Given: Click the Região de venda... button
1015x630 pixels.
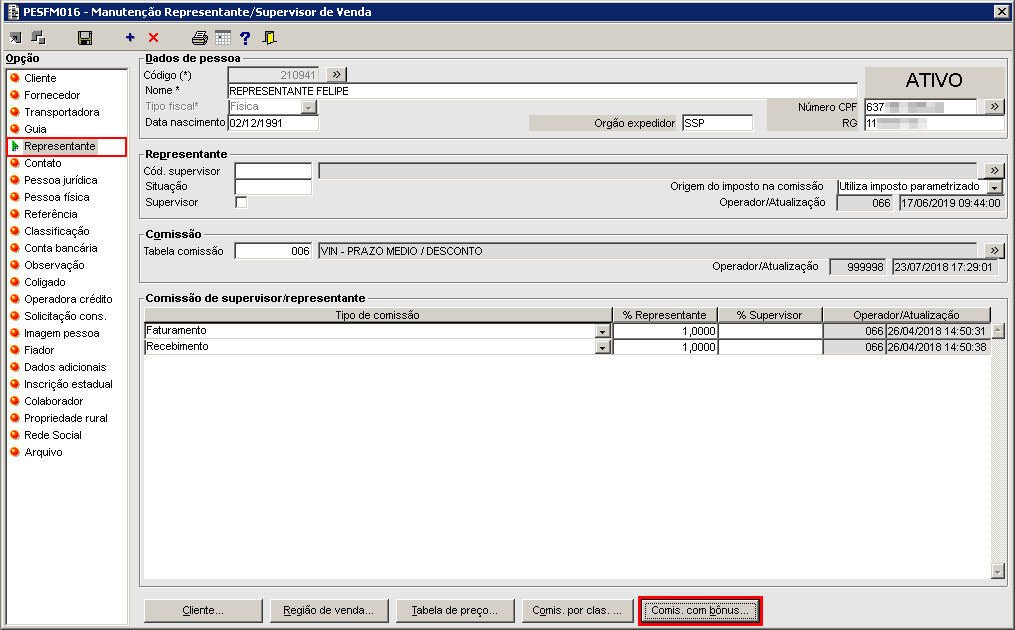Looking at the screenshot, I should 329,611.
